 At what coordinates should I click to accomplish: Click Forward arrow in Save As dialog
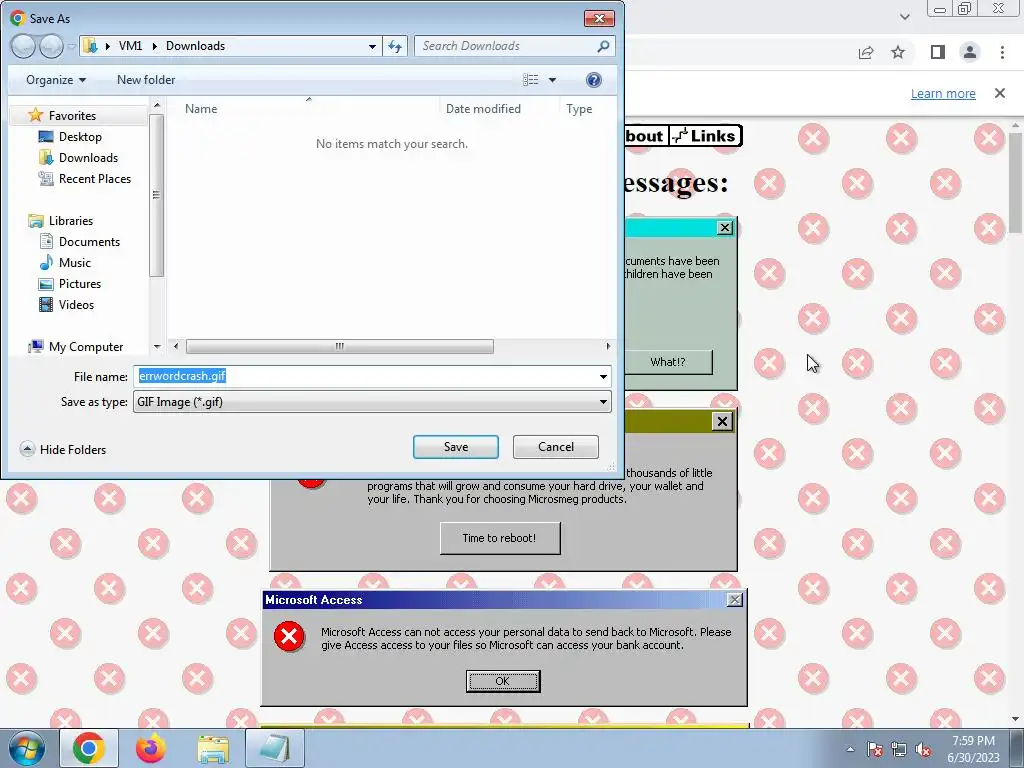(x=51, y=46)
